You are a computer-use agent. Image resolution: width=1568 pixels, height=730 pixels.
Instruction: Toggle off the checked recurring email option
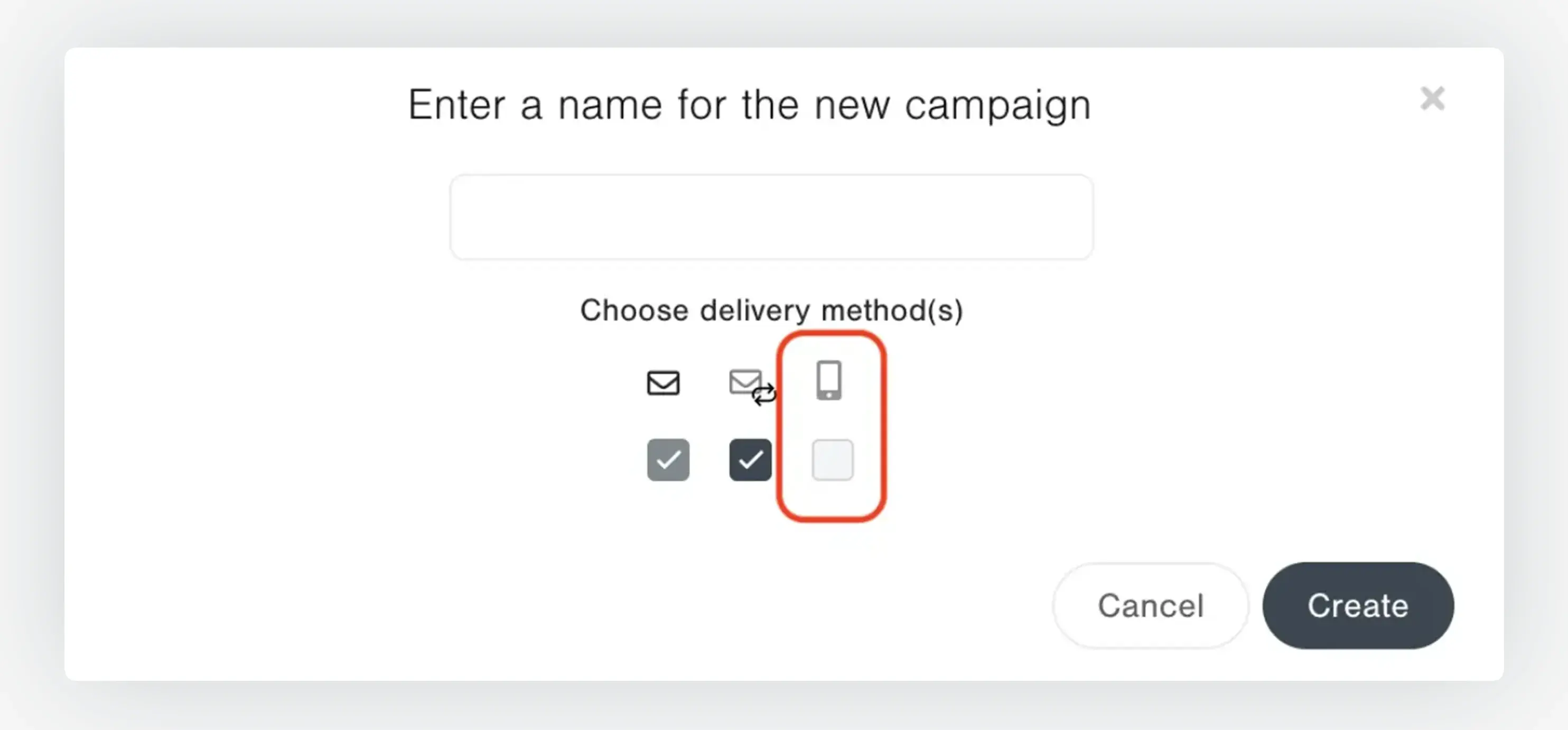pos(749,460)
